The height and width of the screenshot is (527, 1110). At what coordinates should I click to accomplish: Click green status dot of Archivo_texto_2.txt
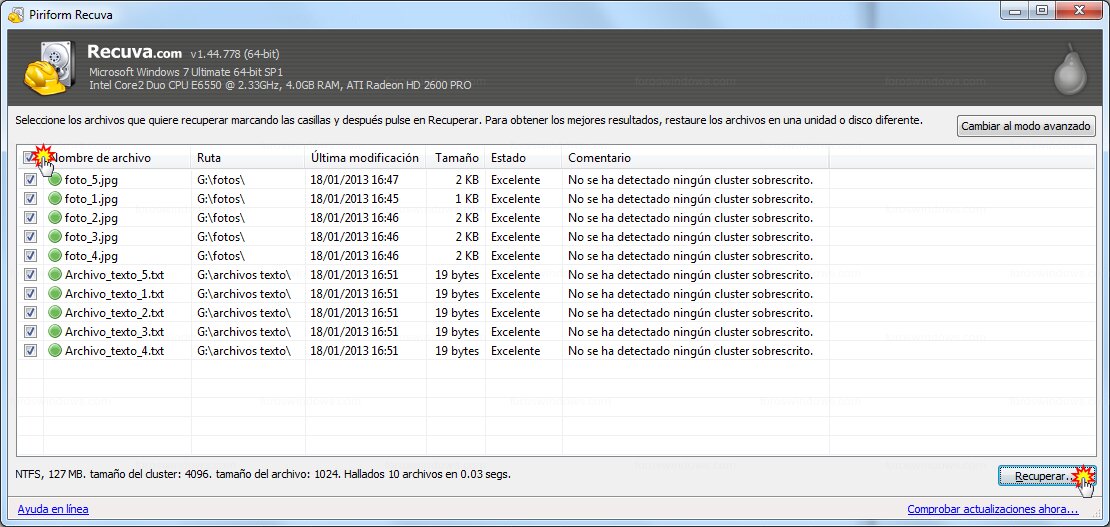pyautogui.click(x=55, y=312)
